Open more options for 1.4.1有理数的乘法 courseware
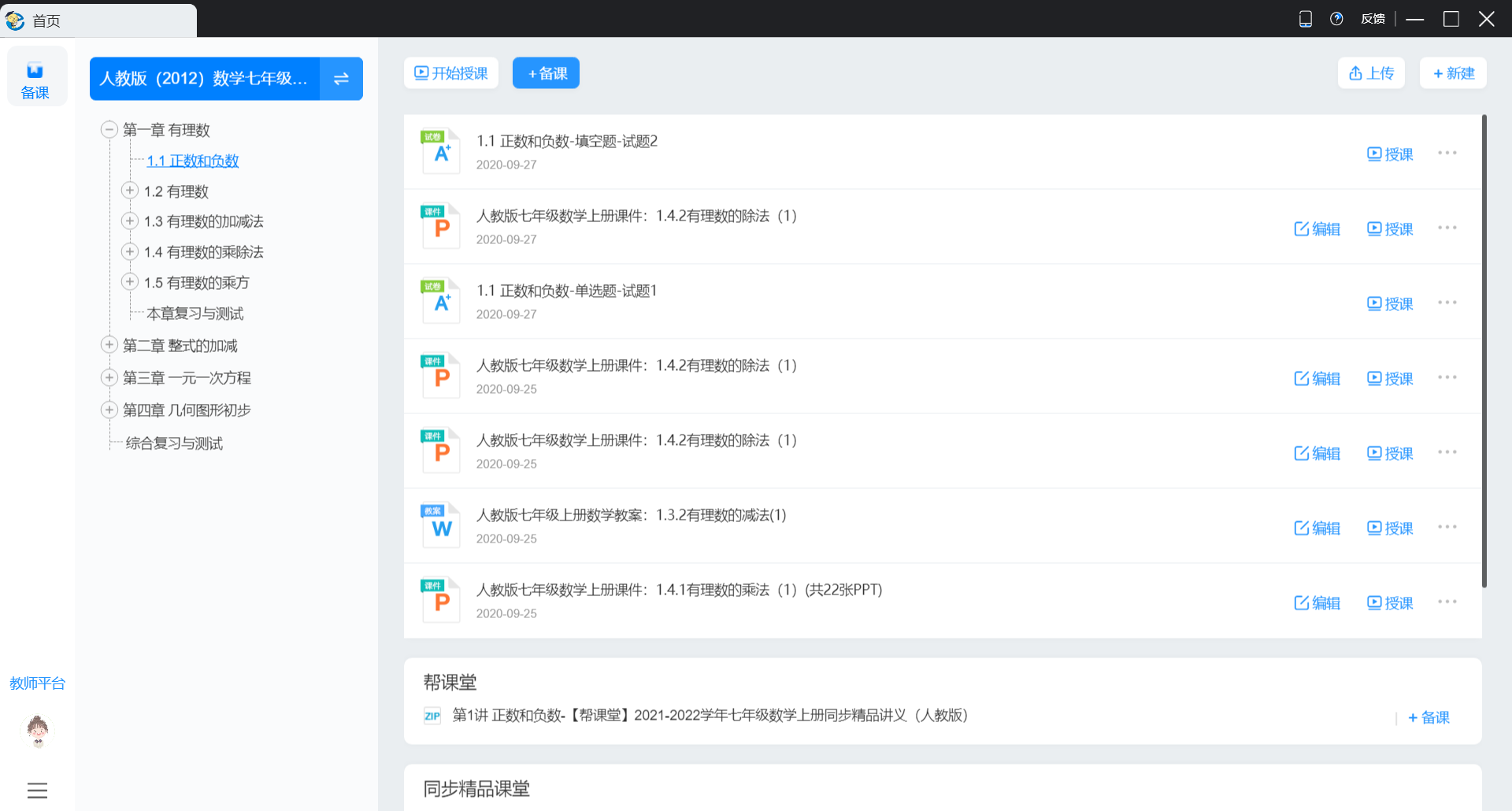This screenshot has height=811, width=1512. point(1447,602)
